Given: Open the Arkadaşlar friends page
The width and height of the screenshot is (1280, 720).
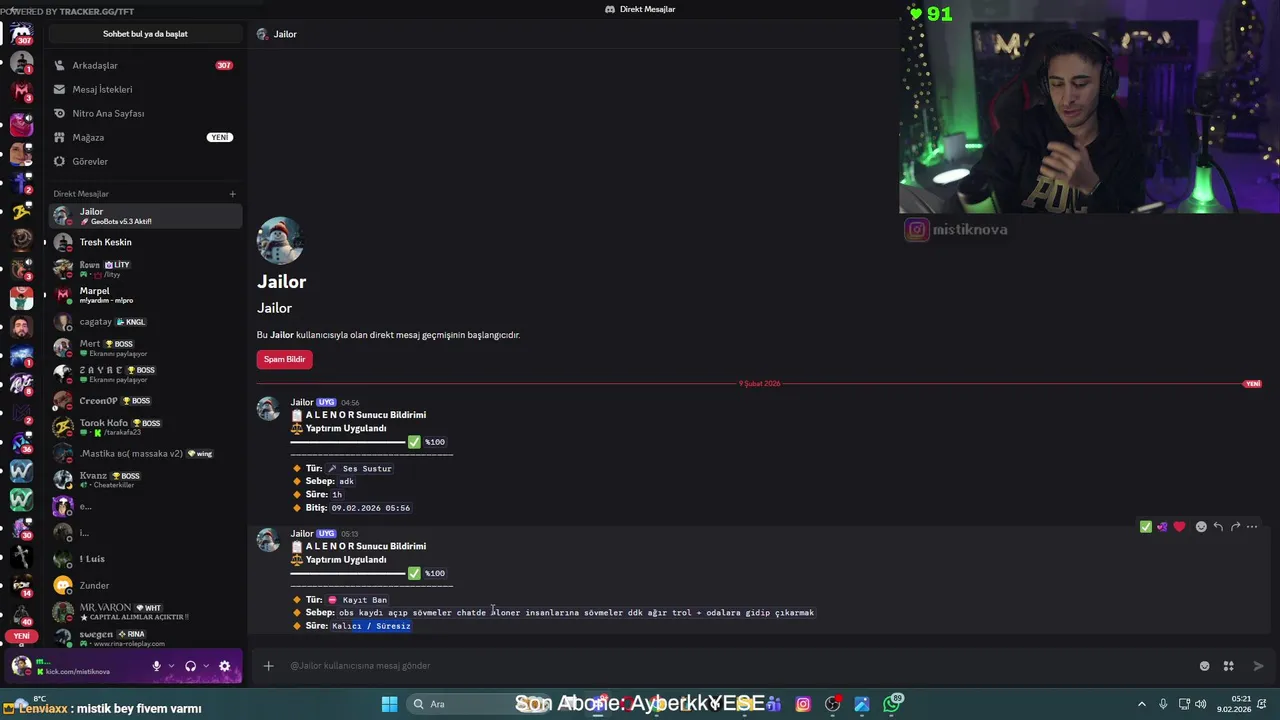Looking at the screenshot, I should (145, 65).
